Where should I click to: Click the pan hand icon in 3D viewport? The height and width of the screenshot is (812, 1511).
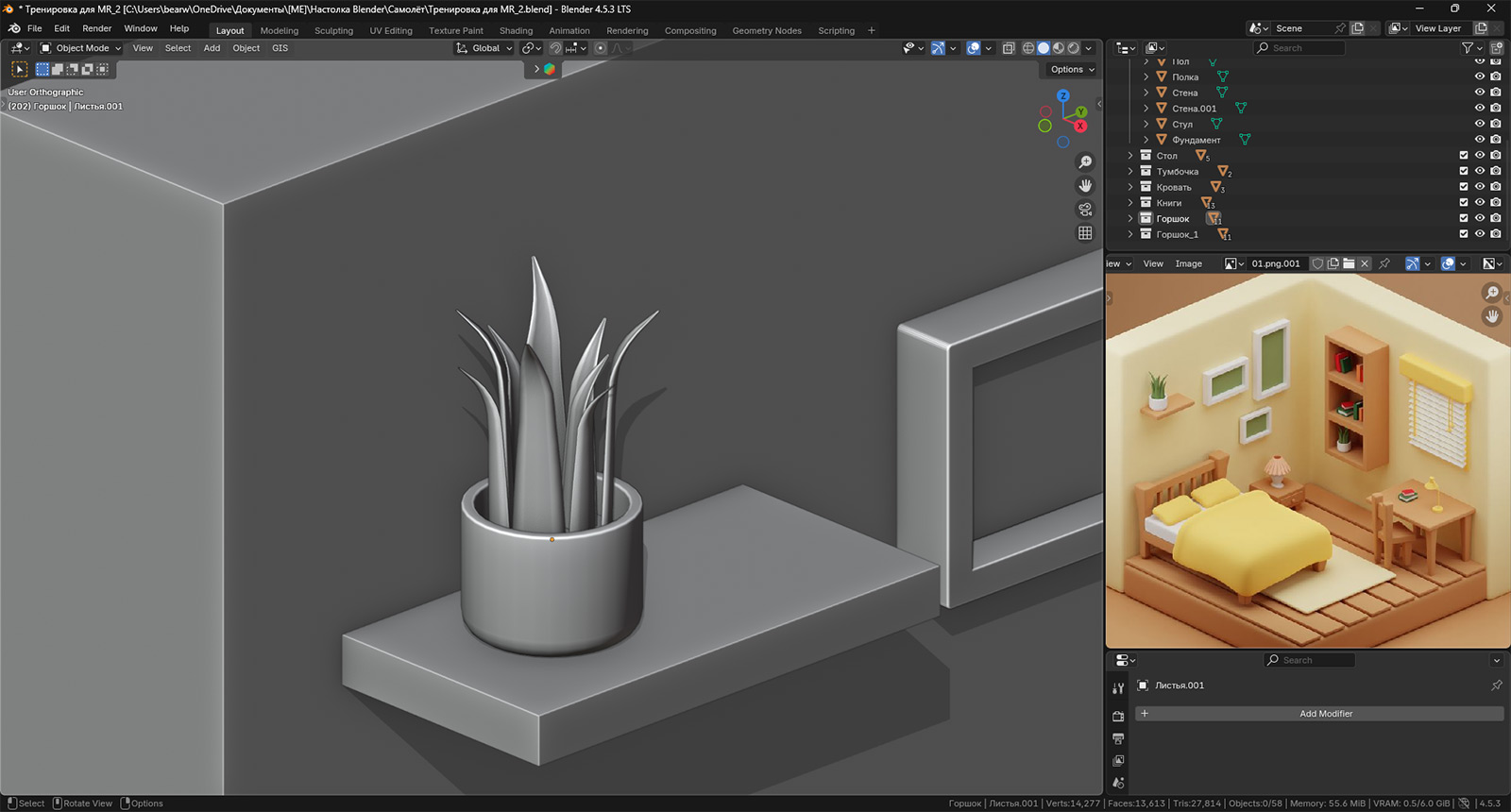tap(1085, 186)
